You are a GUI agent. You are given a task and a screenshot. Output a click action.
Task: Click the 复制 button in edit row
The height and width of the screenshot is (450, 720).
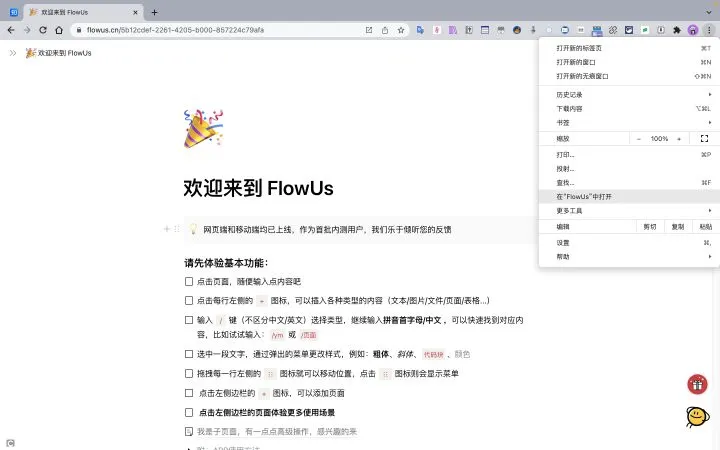point(678,226)
